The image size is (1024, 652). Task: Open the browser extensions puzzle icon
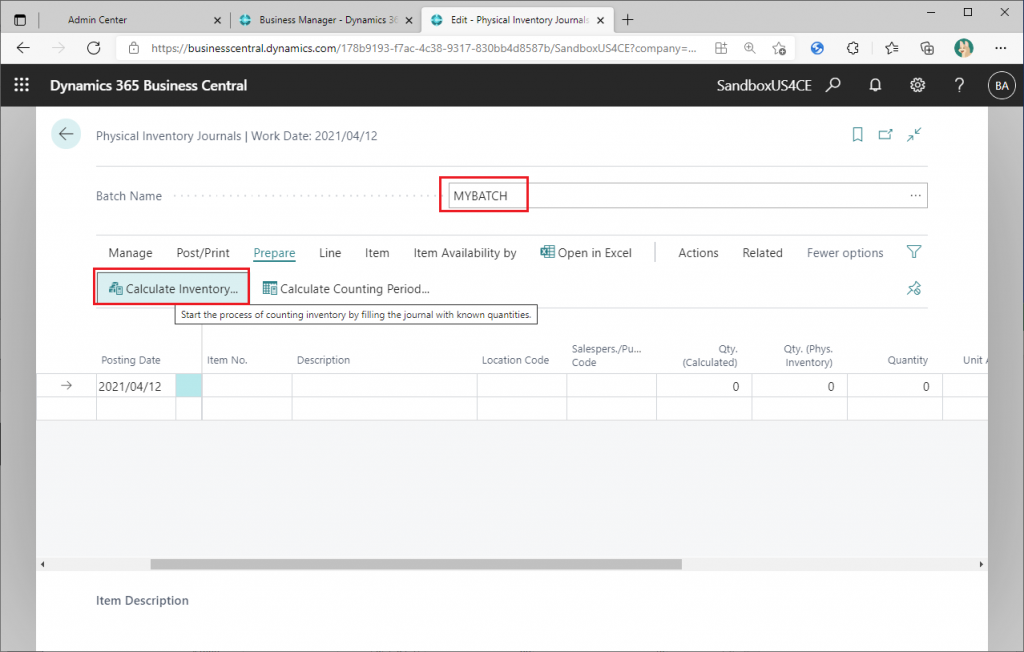[852, 48]
